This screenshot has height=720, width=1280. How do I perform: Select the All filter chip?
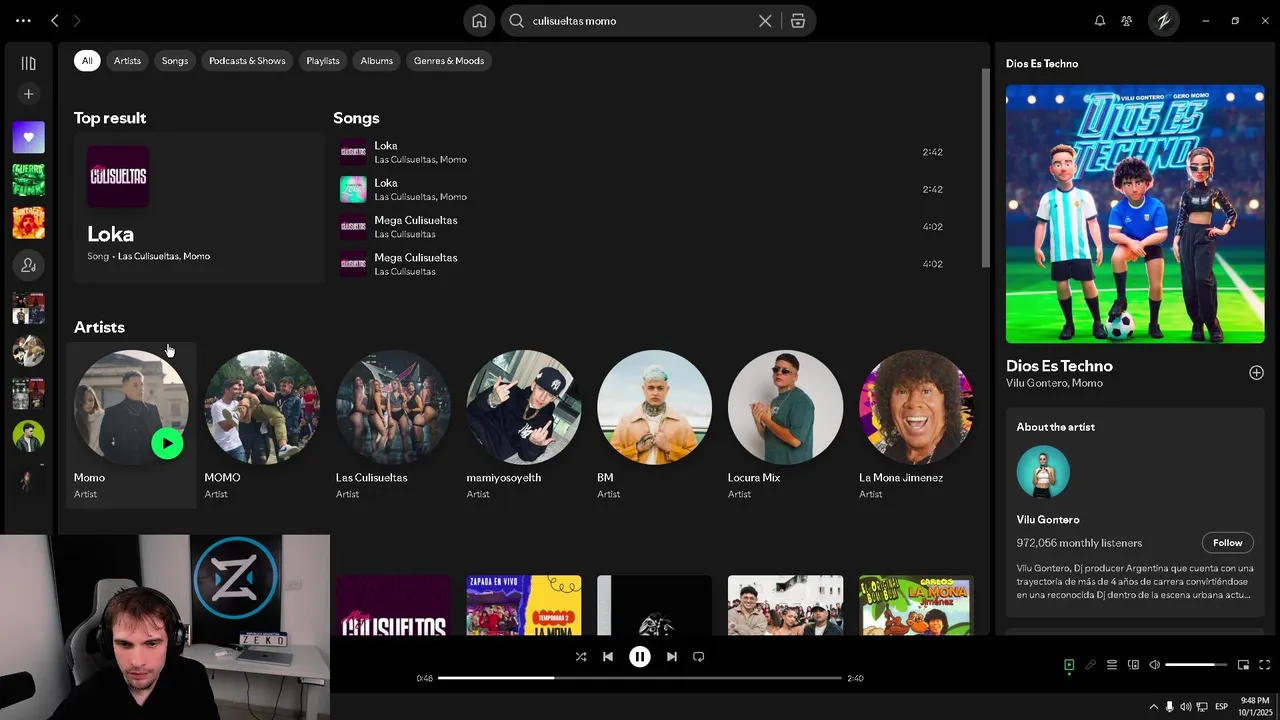tap(87, 61)
